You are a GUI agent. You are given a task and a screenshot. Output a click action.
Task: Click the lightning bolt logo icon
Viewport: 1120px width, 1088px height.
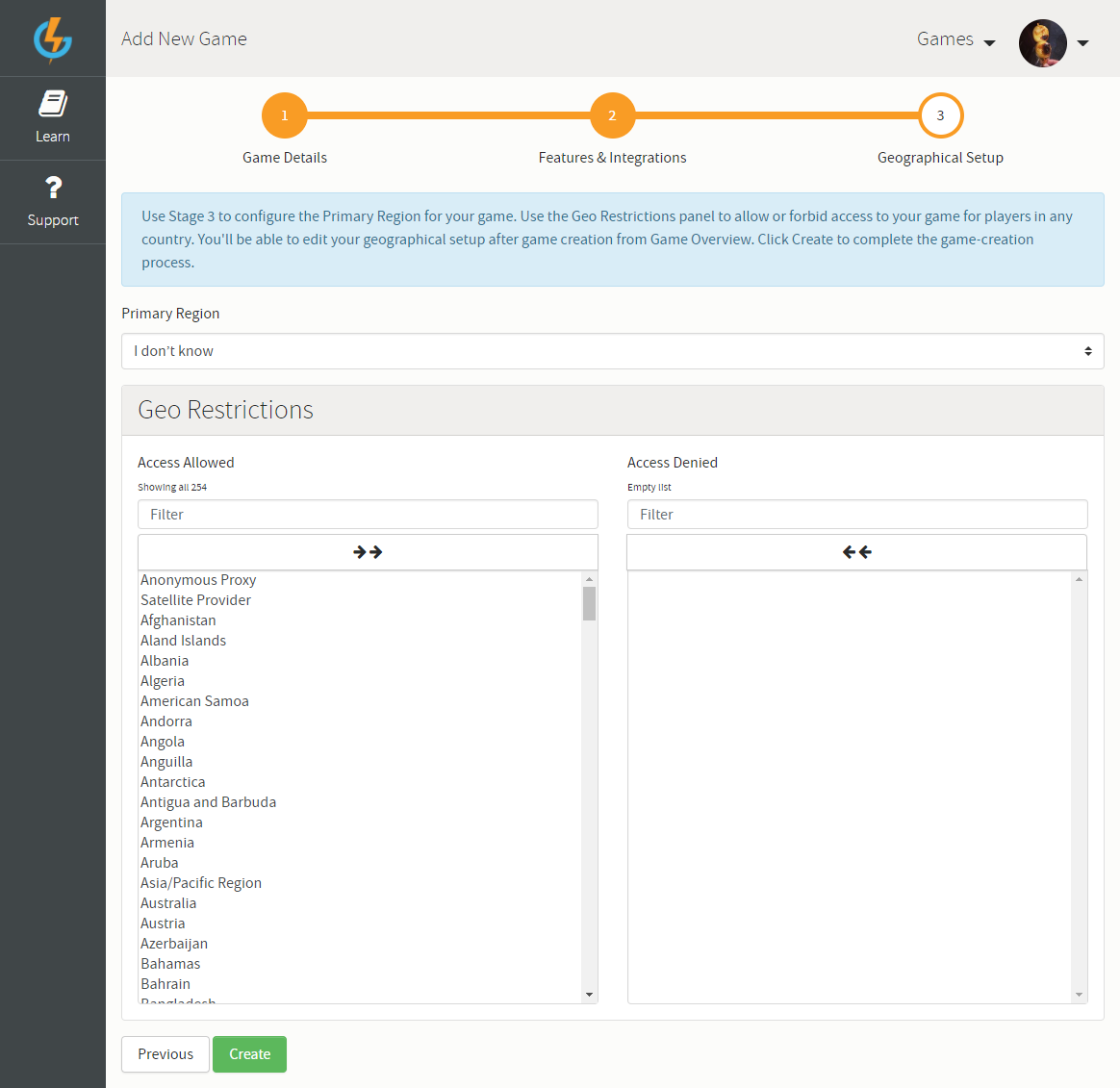53,39
